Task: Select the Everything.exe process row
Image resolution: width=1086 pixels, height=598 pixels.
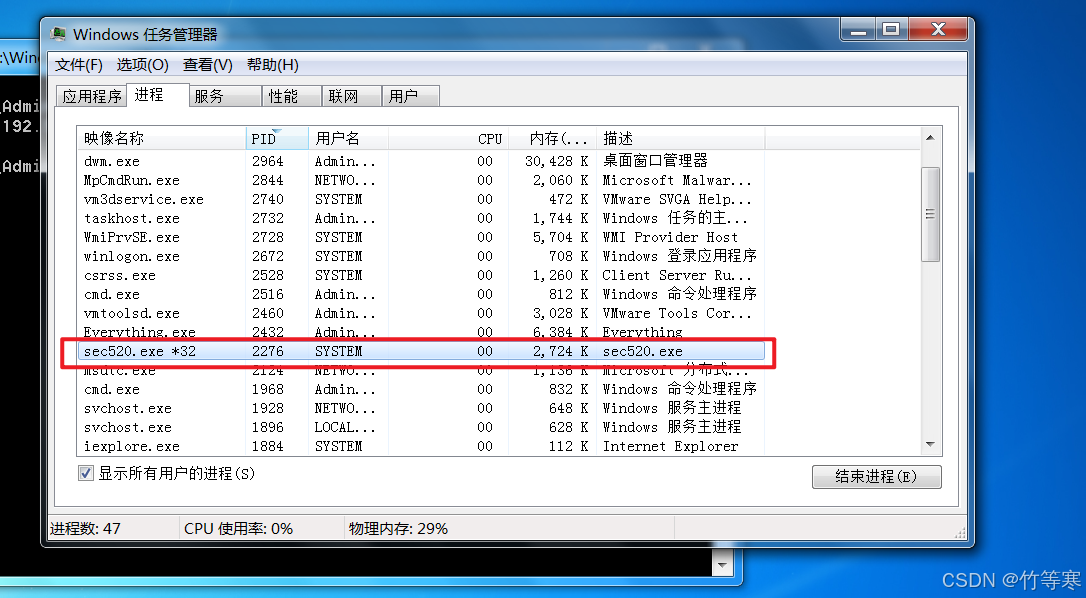Action: click(421, 333)
